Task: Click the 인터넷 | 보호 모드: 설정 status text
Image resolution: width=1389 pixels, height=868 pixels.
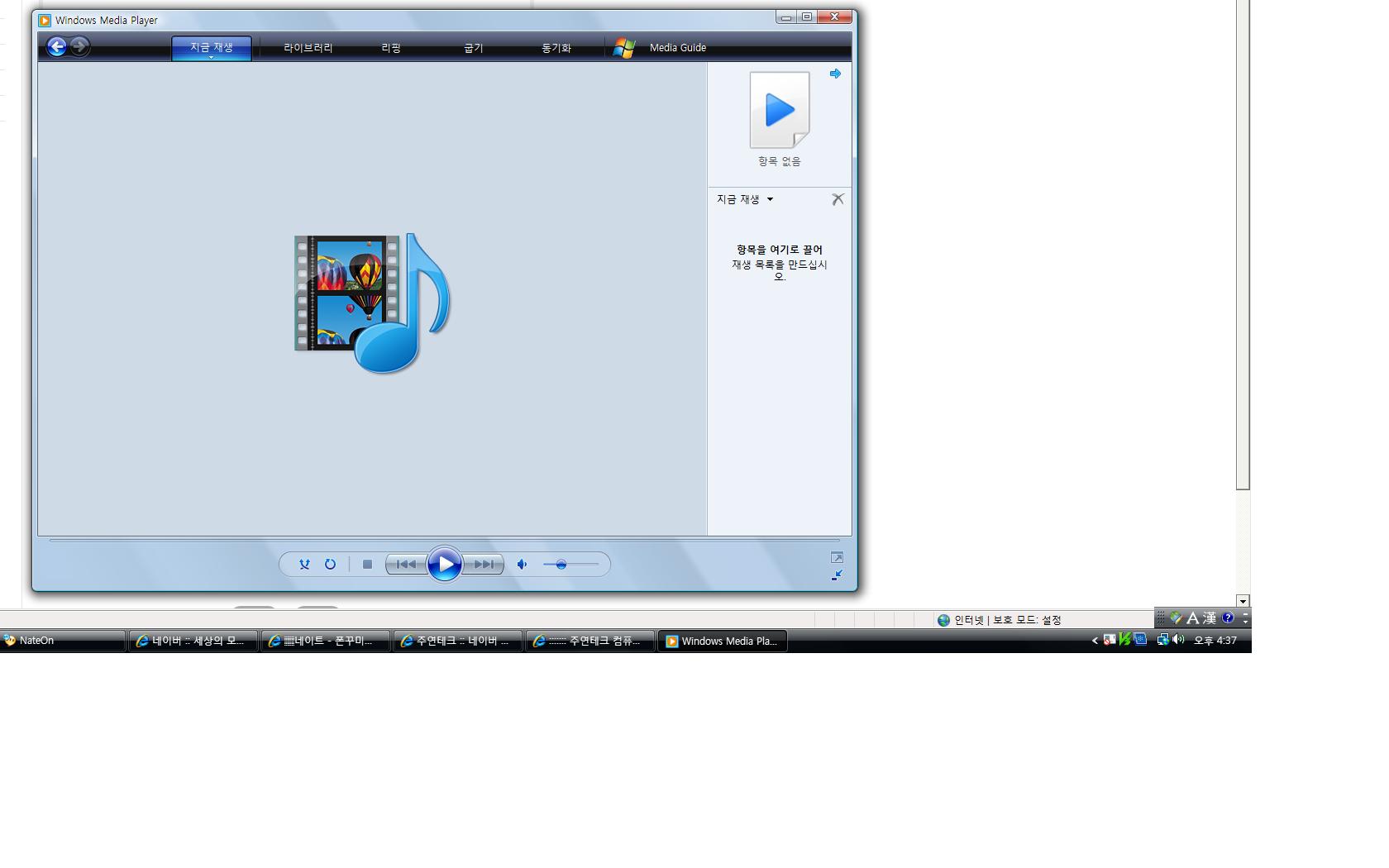Action: coord(1008,620)
